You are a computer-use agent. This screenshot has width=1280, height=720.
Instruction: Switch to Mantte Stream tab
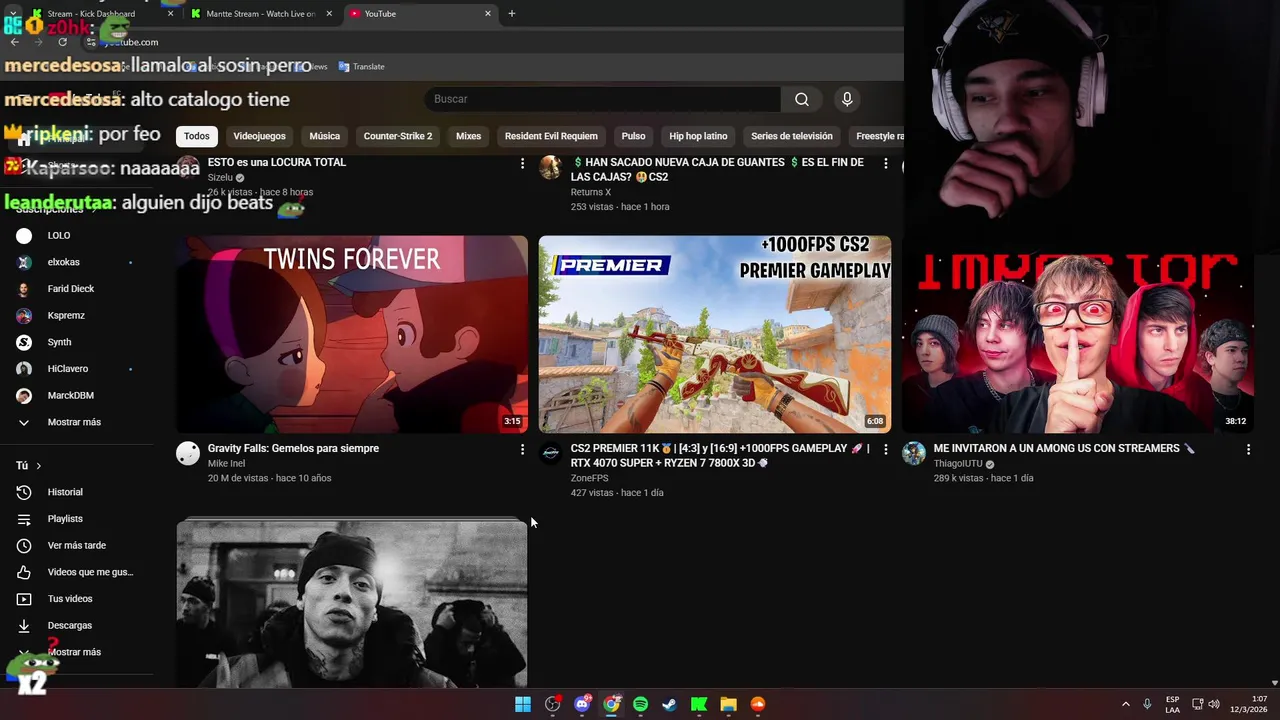click(260, 14)
